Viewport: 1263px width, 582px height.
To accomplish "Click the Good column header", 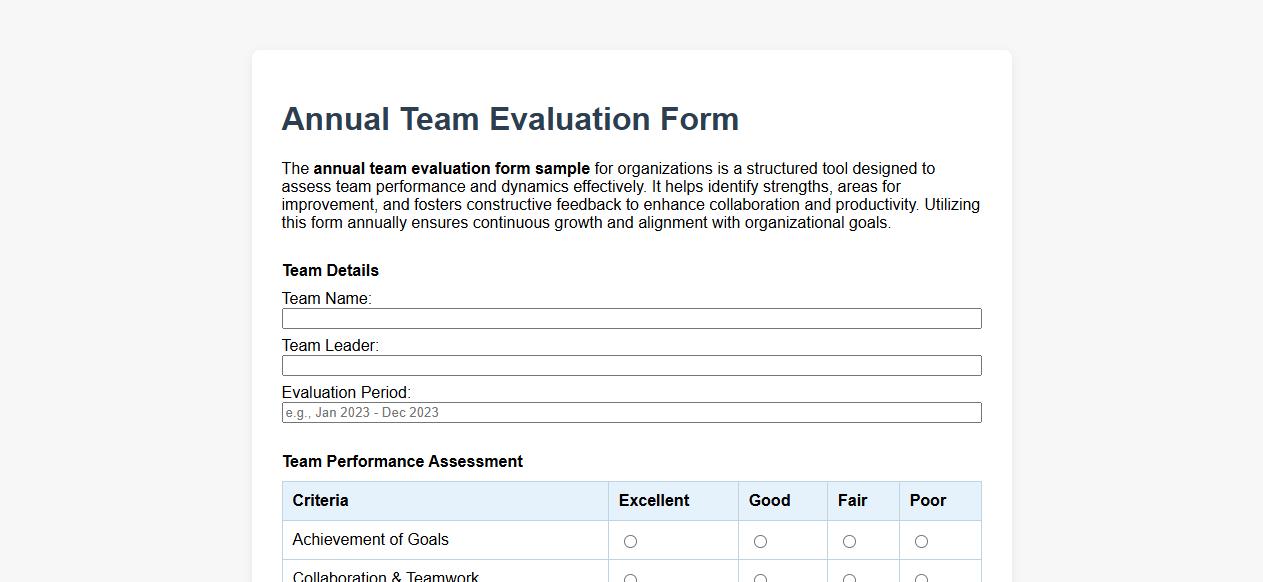I will point(769,500).
